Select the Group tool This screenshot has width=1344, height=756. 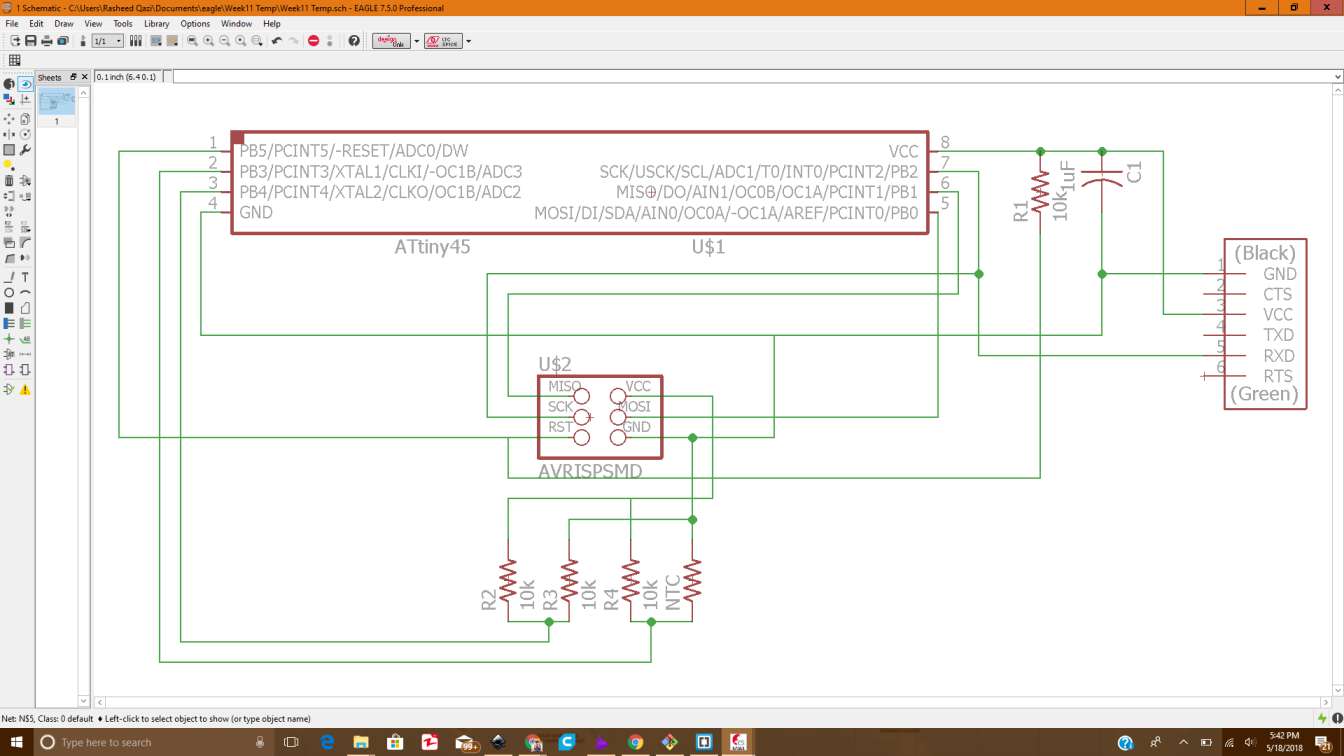9,150
